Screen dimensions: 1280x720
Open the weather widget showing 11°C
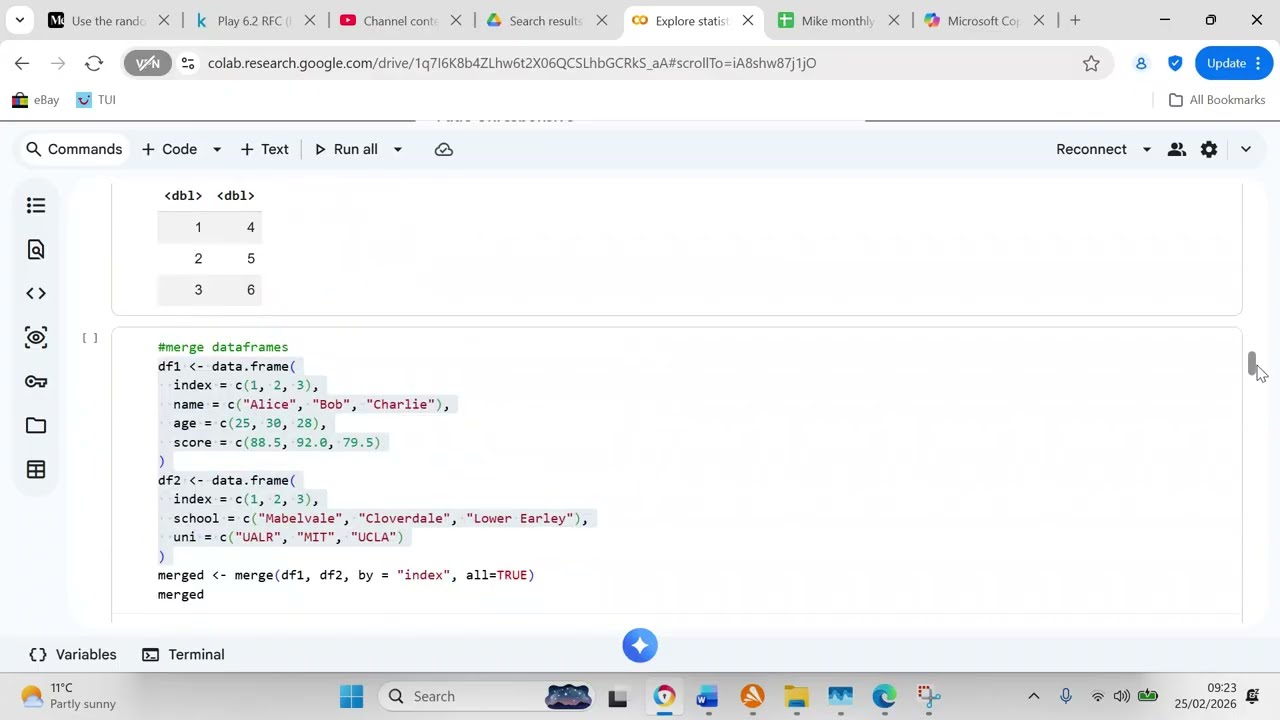point(68,696)
